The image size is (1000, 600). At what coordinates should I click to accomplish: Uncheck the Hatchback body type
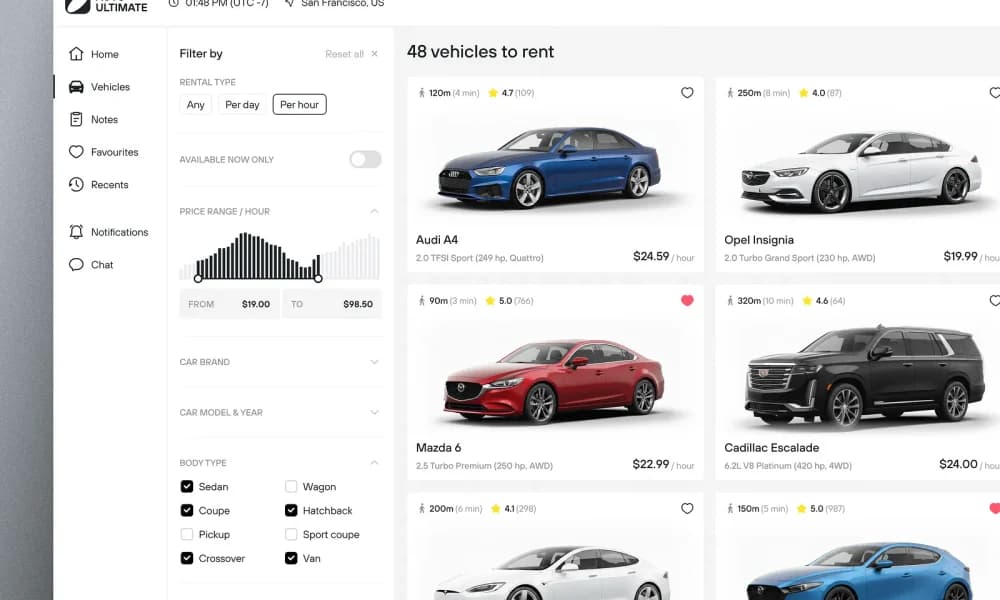291,510
